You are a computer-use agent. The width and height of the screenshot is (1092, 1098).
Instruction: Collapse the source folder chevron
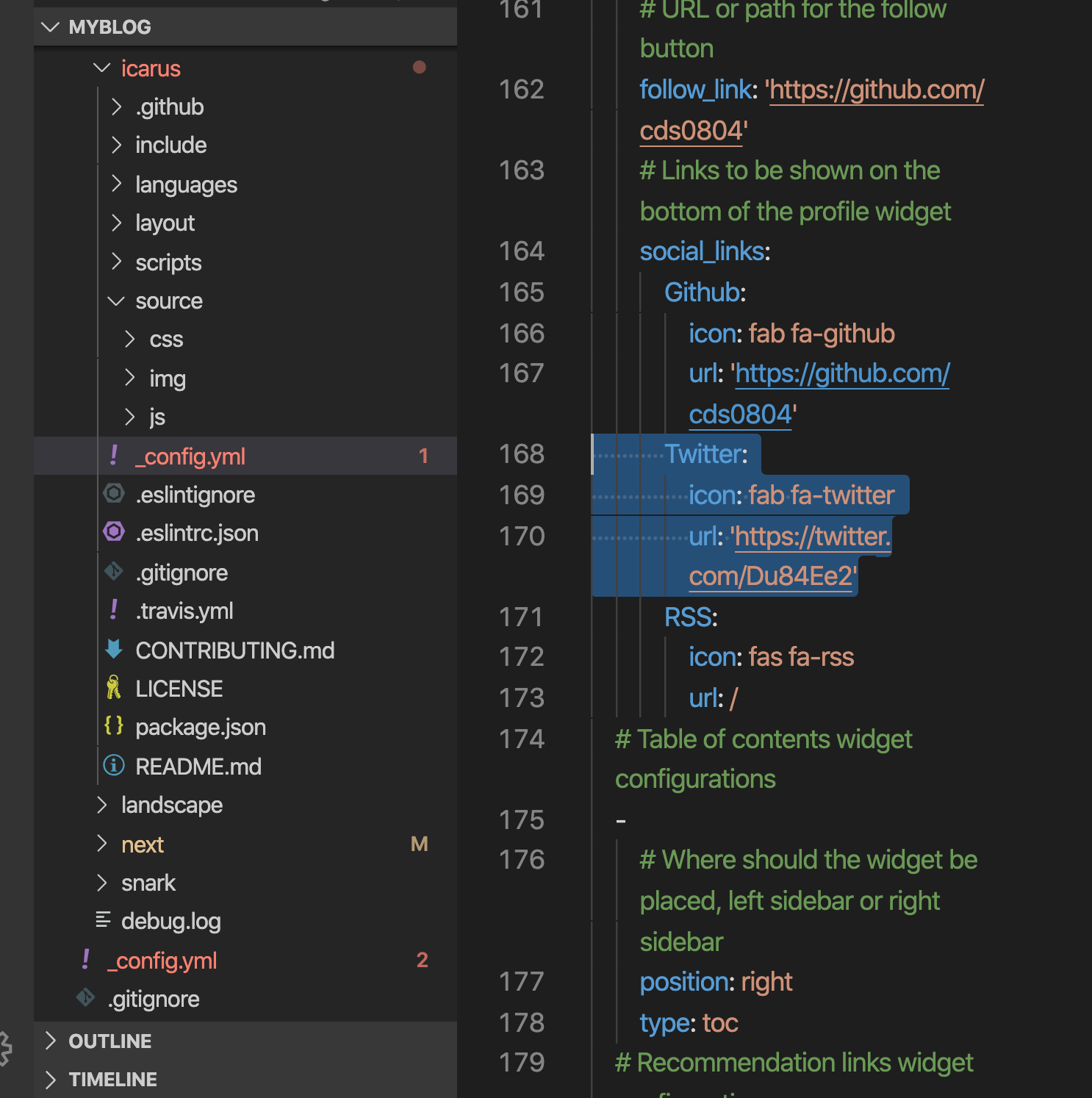116,301
